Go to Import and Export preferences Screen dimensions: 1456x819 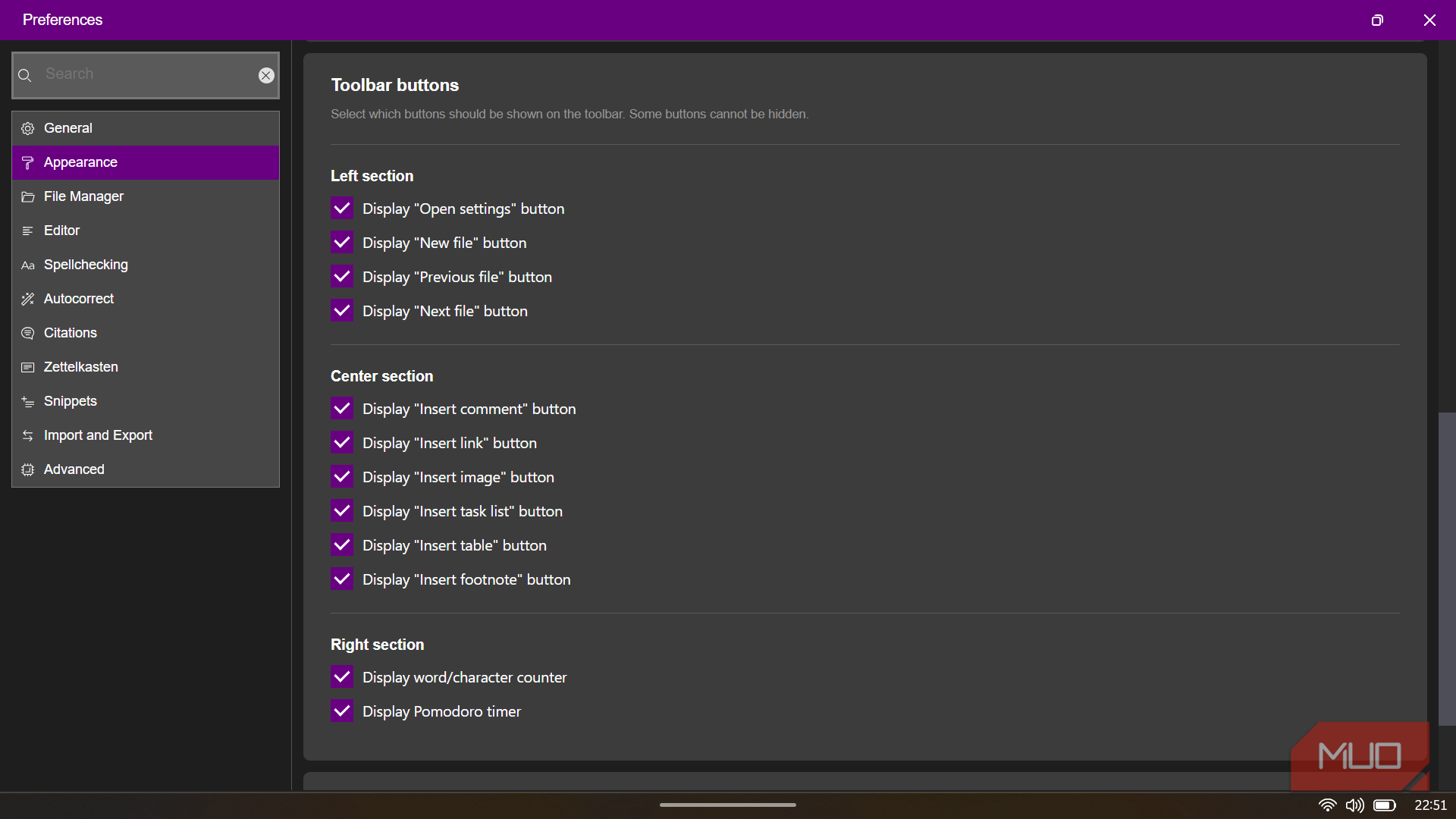146,436
